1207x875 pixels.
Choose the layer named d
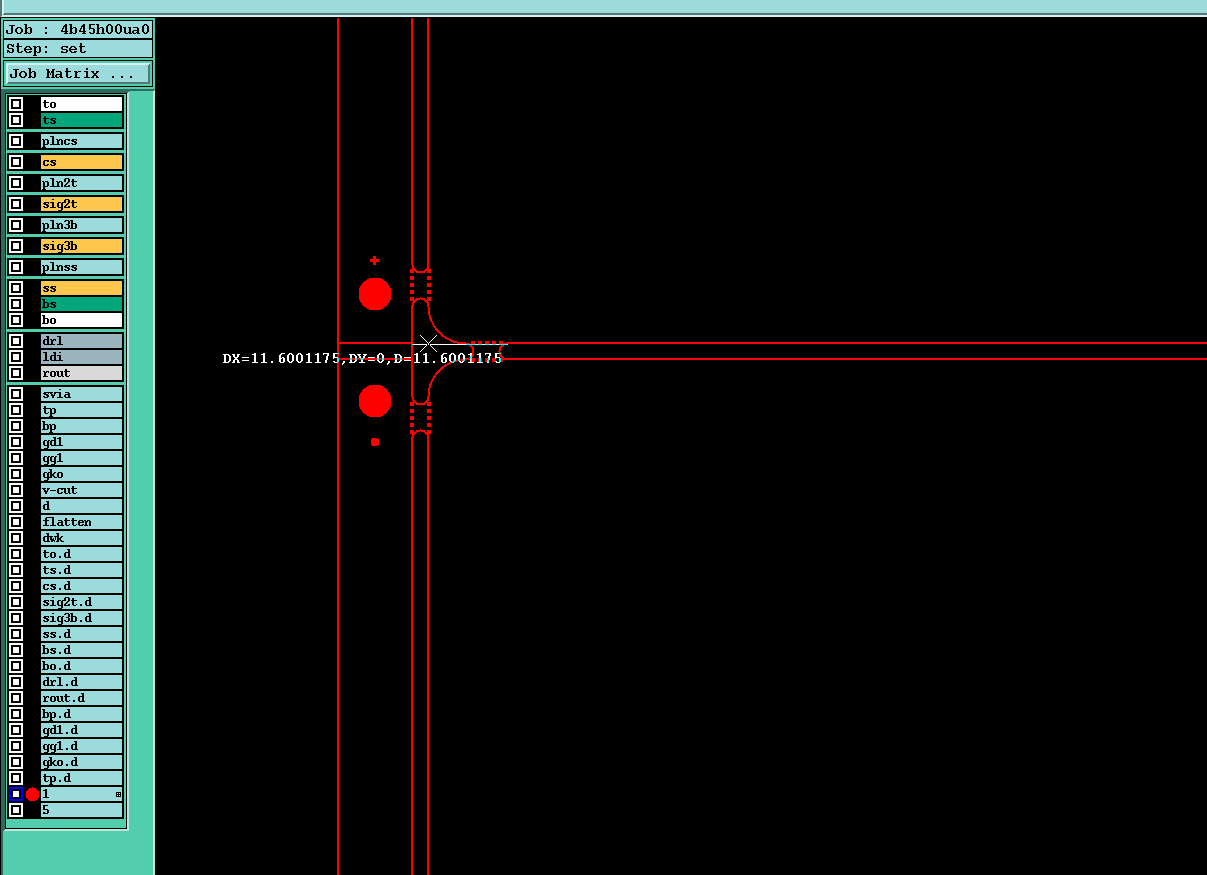tap(82, 506)
